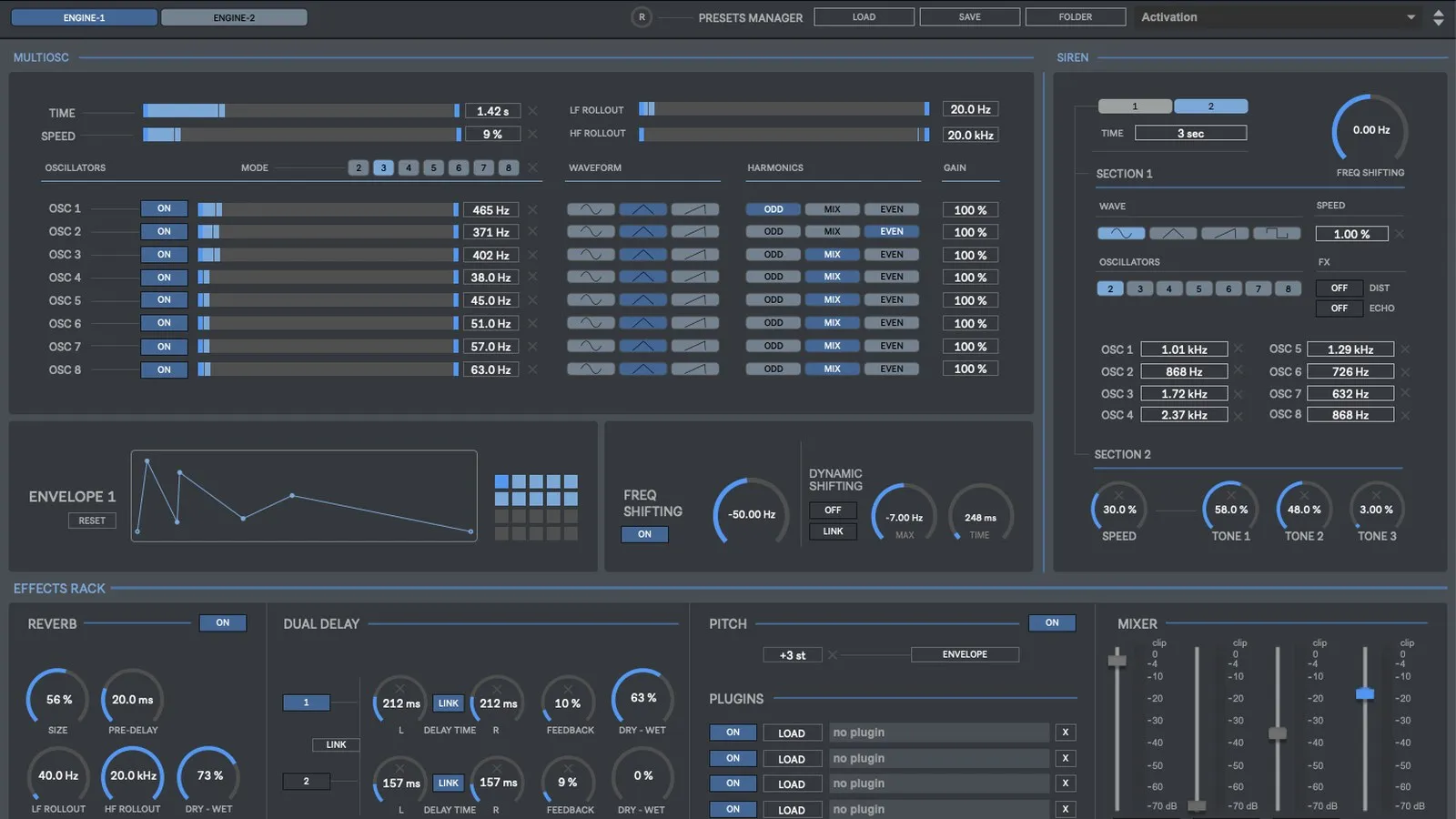
Task: Toggle OSC 1 ON switch
Action: pyautogui.click(x=164, y=208)
